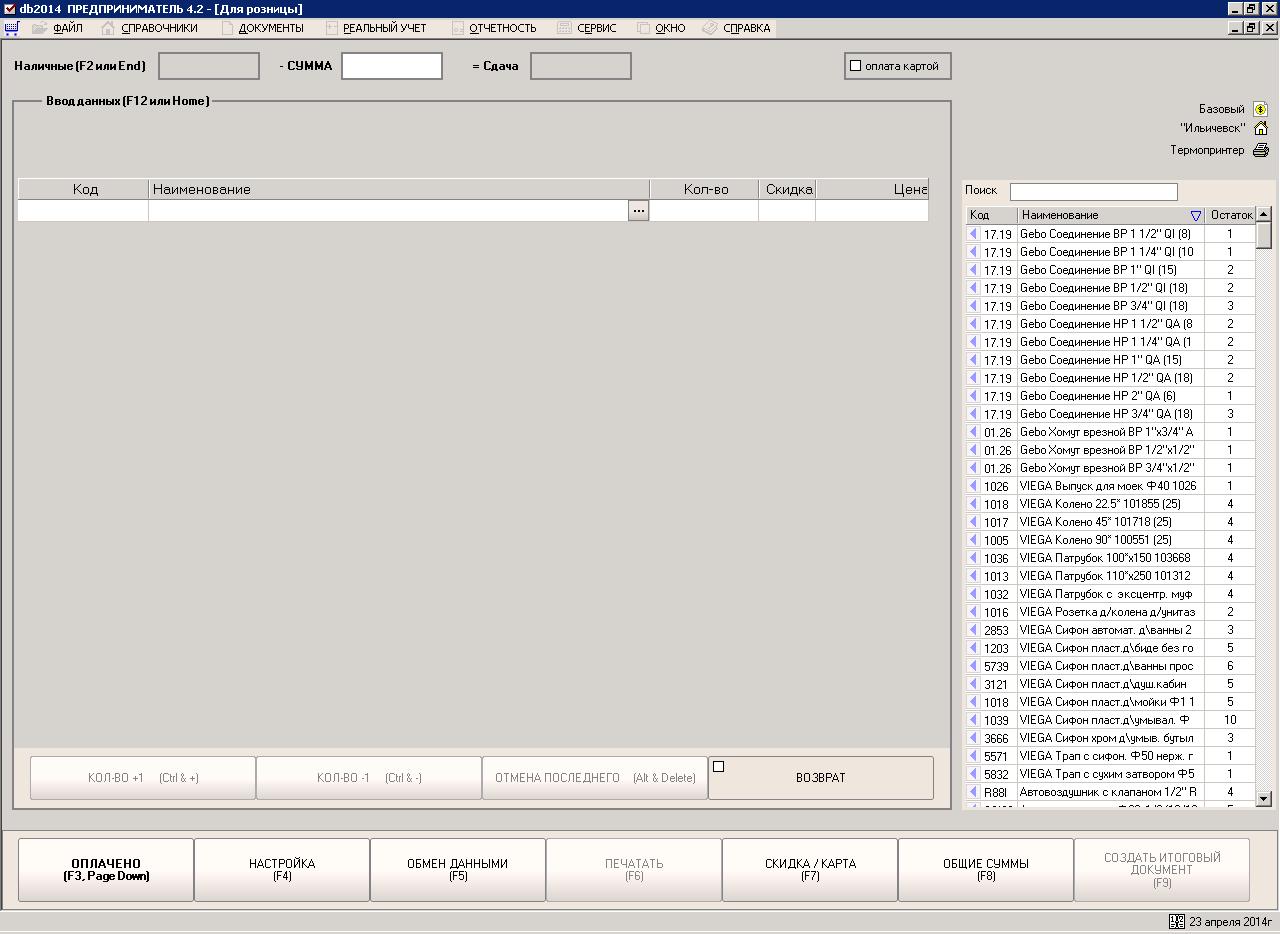The height and width of the screenshot is (934, 1280).
Task: Click the calendar icon beside 23 апреля 2014г
Action: coord(1175,922)
